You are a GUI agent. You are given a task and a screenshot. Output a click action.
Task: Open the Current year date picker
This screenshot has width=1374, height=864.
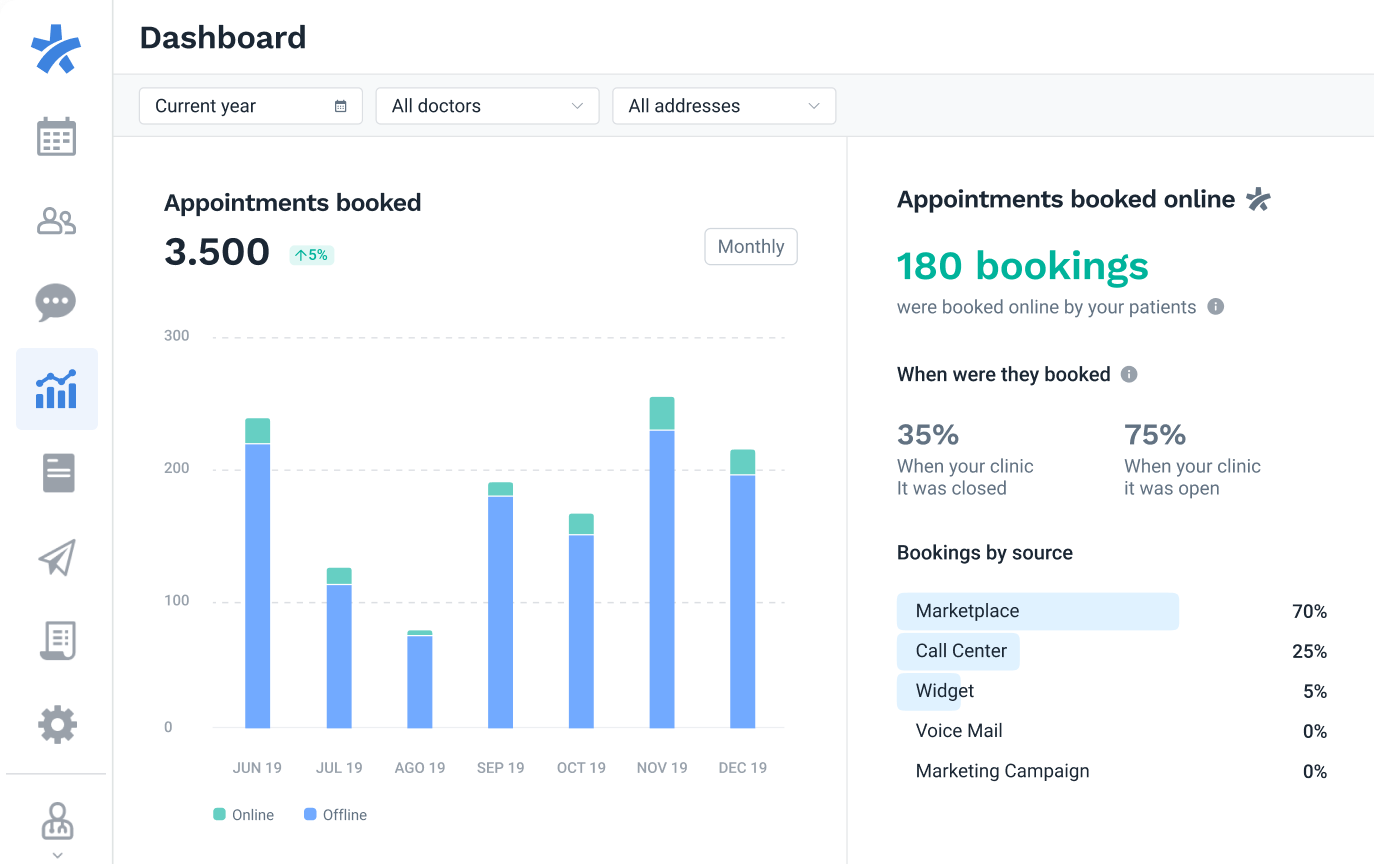250,106
